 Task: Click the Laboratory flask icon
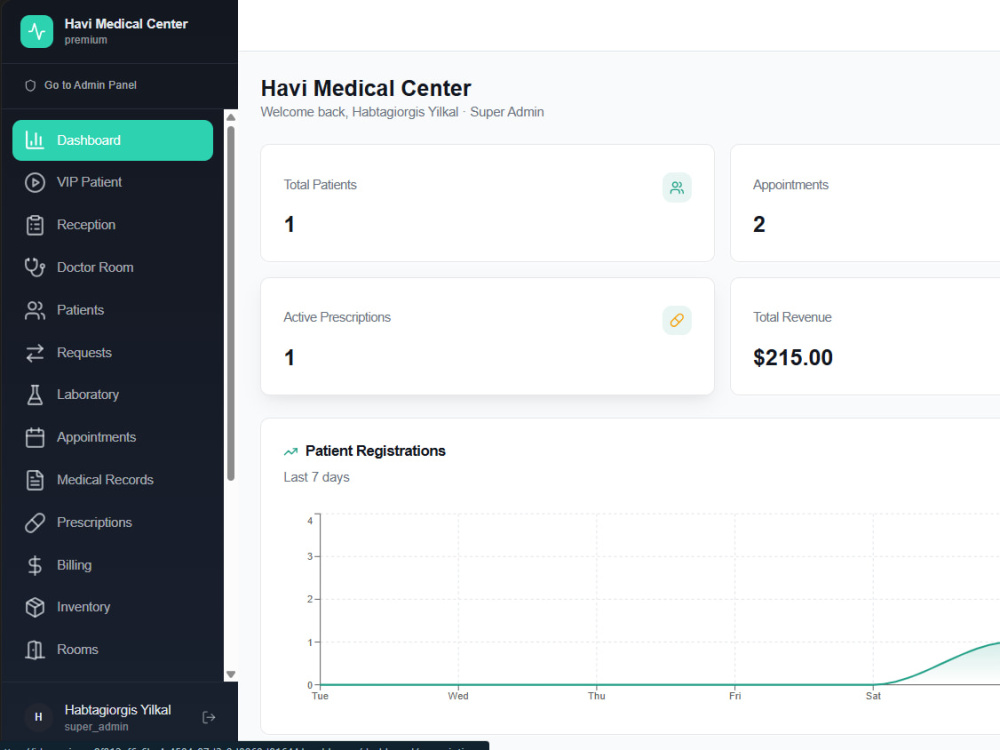point(34,395)
